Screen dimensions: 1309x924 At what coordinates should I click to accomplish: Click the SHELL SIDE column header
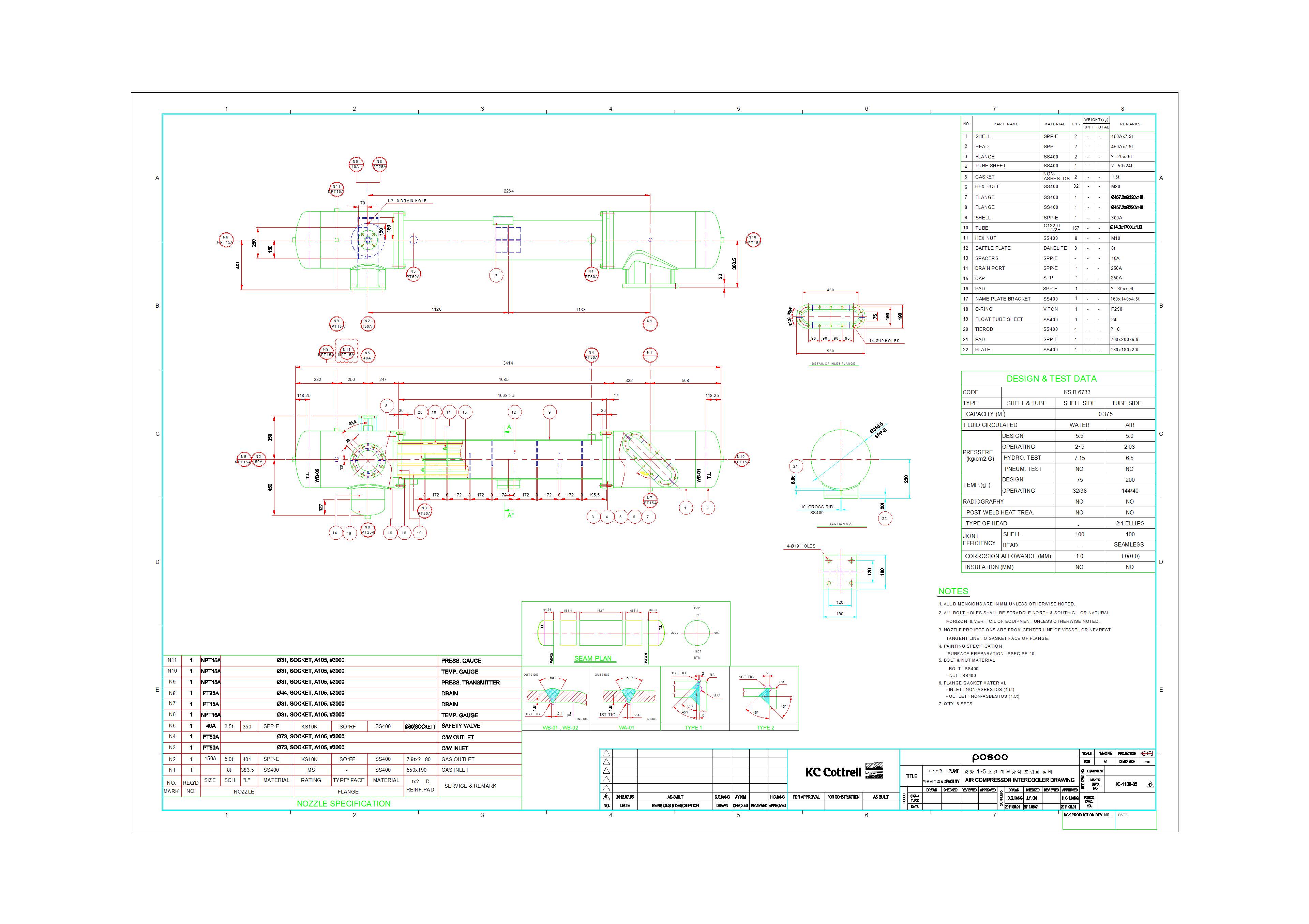[1079, 403]
